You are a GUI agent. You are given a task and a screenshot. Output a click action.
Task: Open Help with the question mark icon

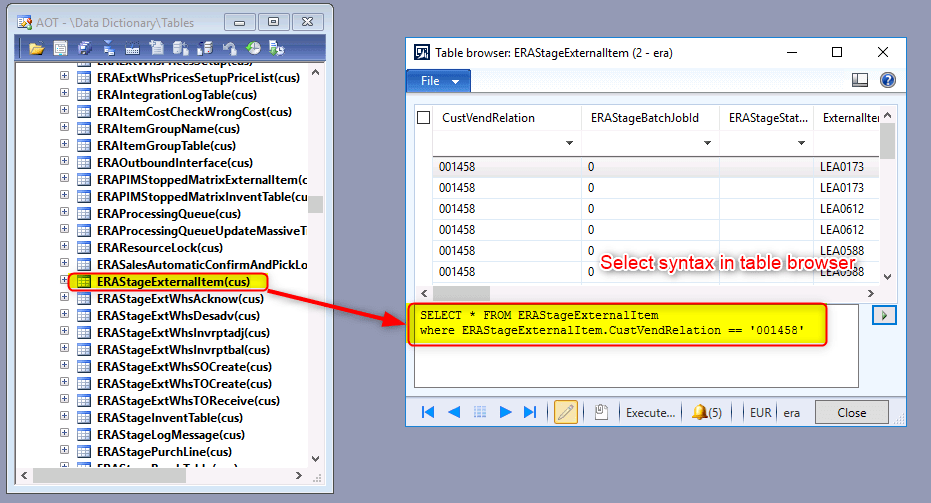pyautogui.click(x=886, y=81)
